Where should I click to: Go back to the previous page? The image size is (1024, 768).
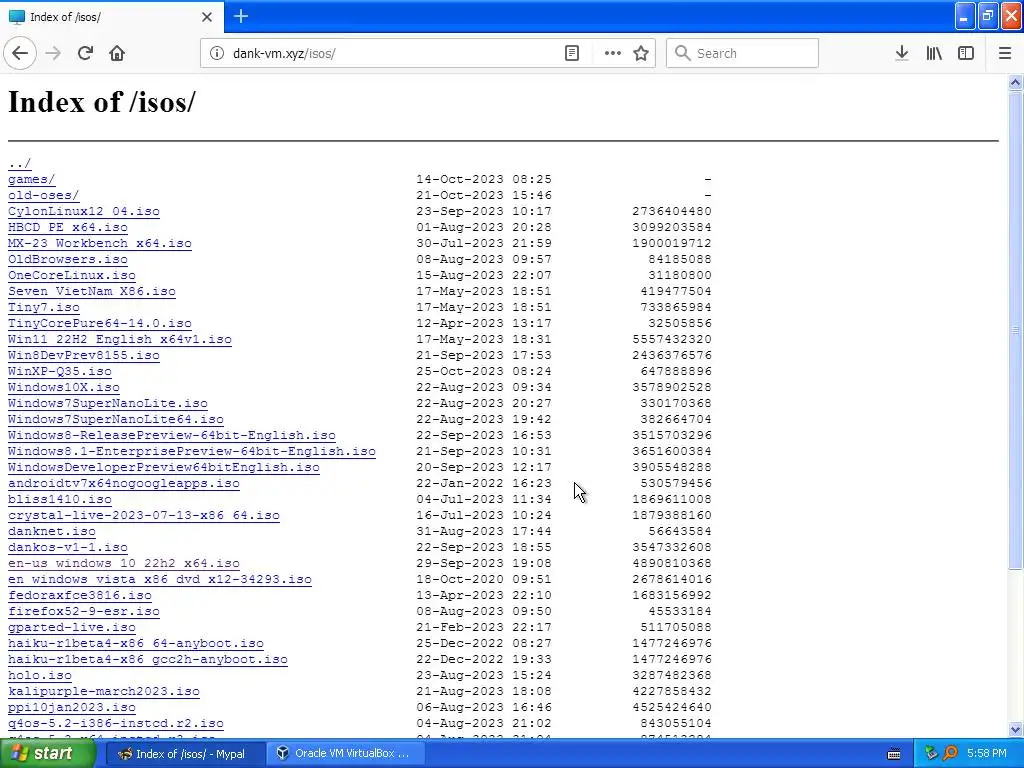tap(20, 53)
